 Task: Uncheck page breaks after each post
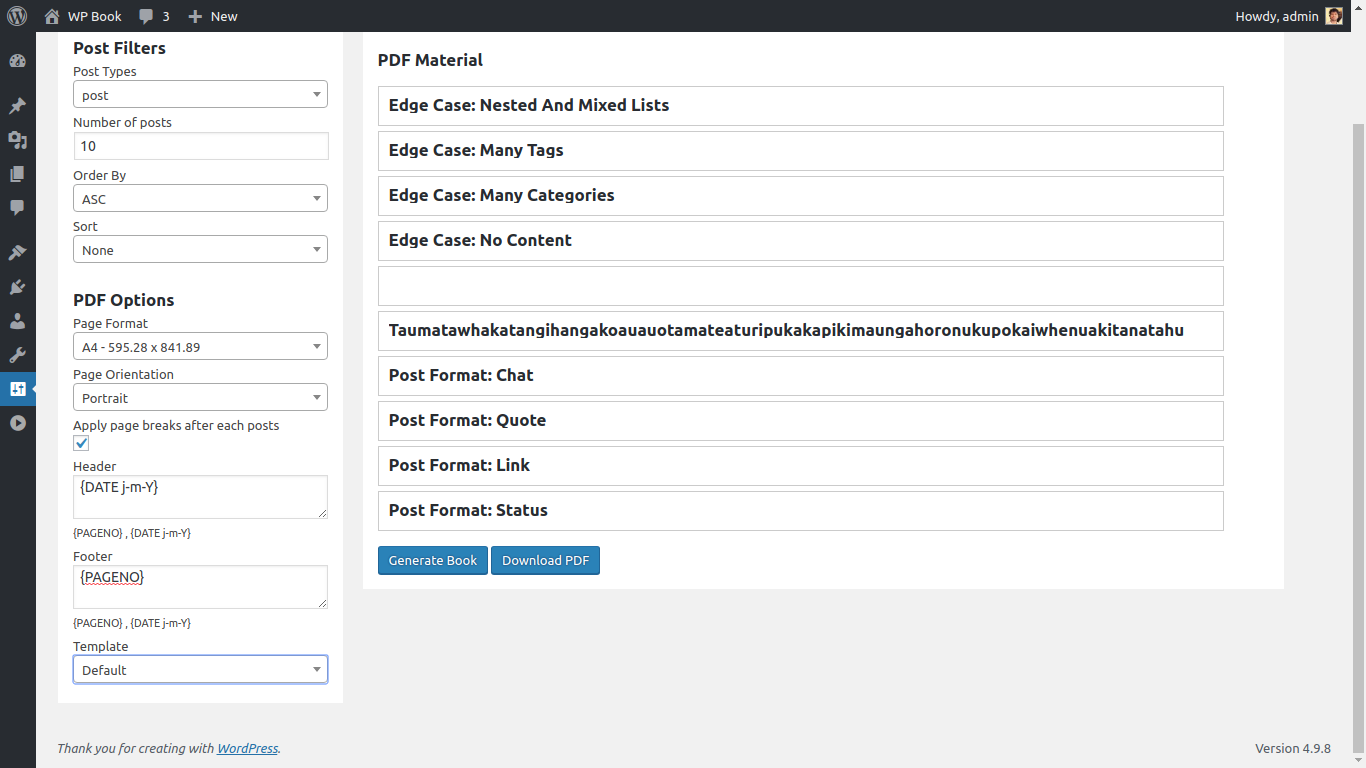(81, 443)
